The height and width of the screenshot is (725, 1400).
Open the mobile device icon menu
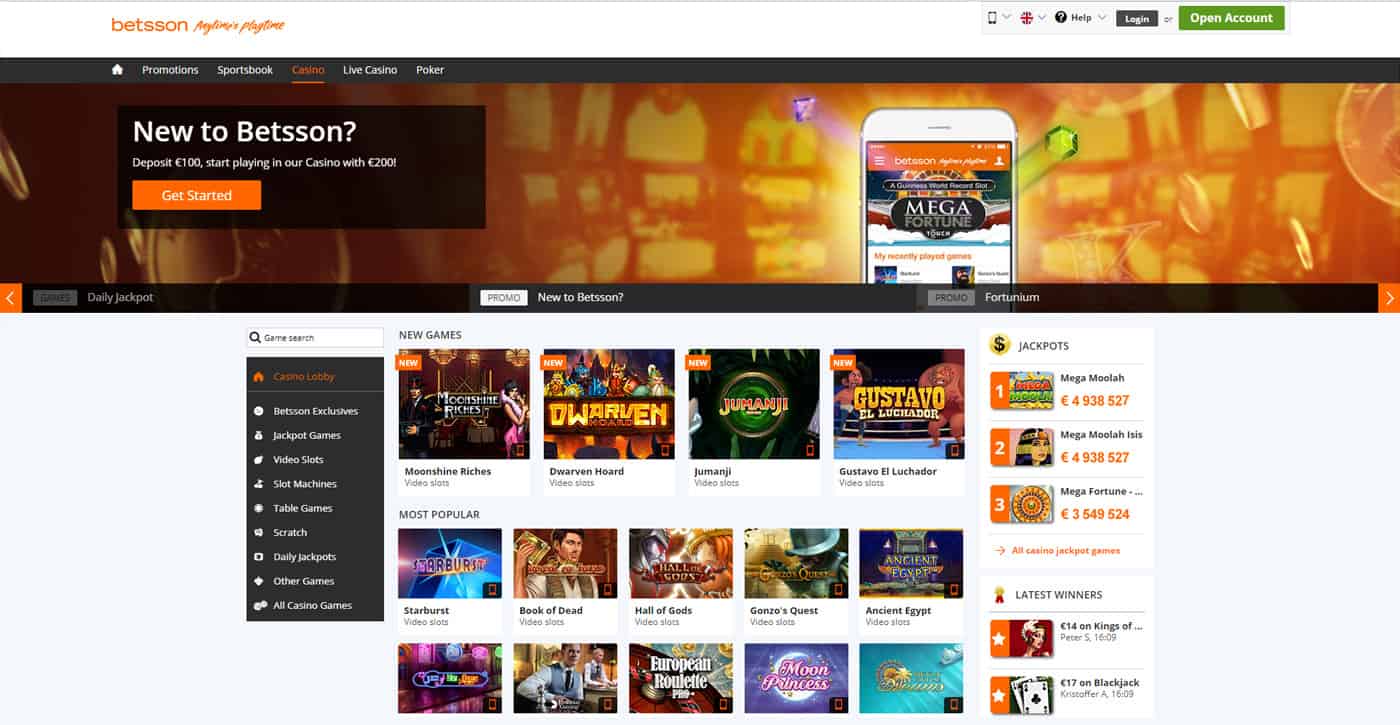[x=993, y=18]
